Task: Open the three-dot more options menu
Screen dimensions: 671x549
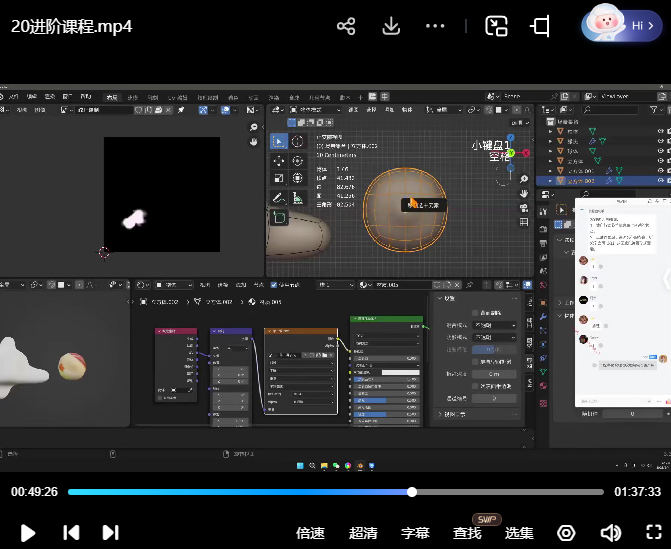Action: coord(435,26)
